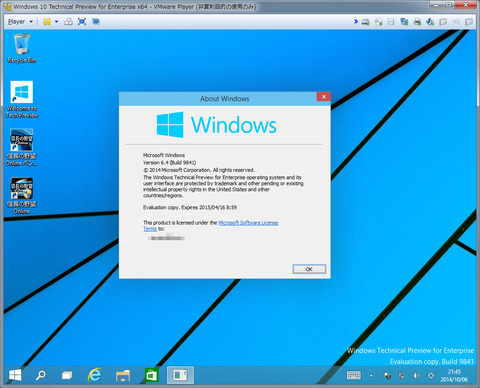The height and width of the screenshot is (388, 480).
Task: Open the touch keyboard from taskbar
Action: (353, 376)
